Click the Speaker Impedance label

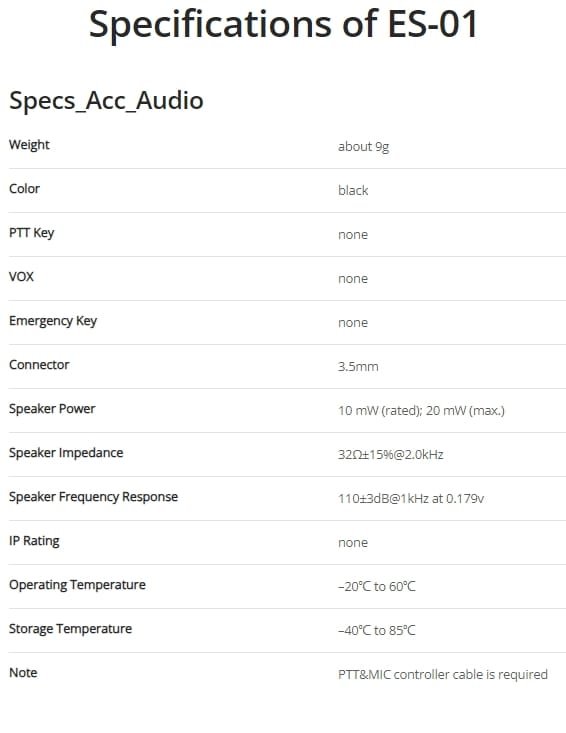click(66, 453)
